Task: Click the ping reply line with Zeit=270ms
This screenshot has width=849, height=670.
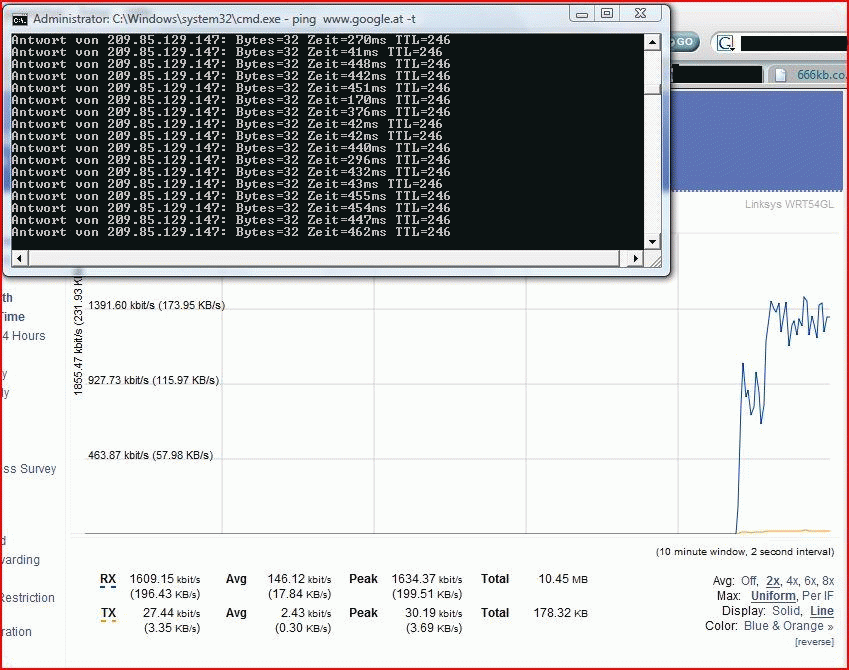Action: click(x=231, y=40)
